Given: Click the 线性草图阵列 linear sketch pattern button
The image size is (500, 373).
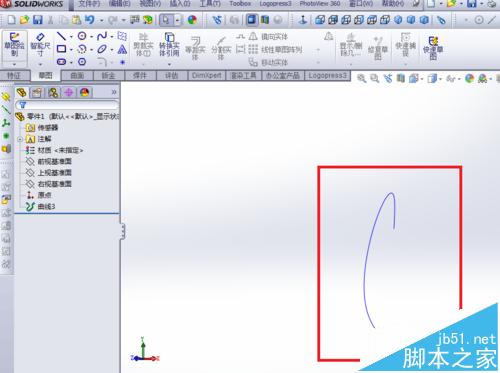Looking at the screenshot, I should click(275, 50).
